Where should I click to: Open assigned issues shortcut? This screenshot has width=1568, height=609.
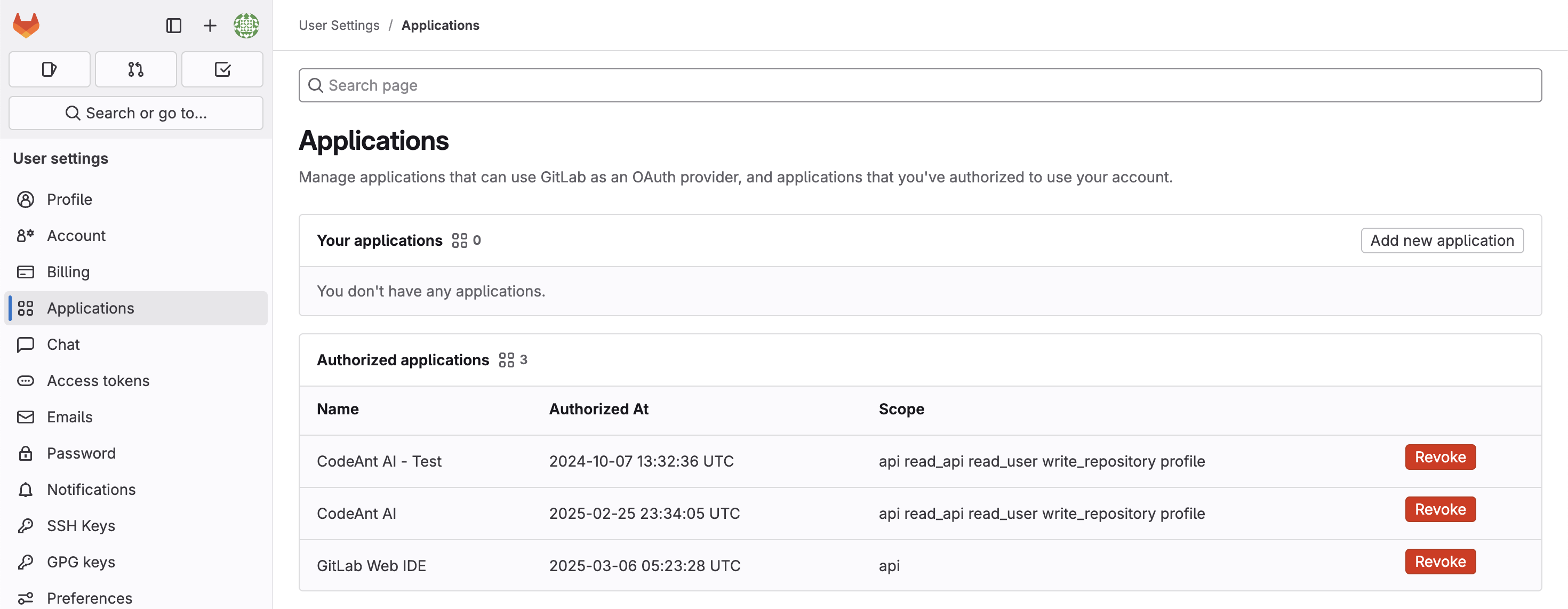(x=49, y=69)
